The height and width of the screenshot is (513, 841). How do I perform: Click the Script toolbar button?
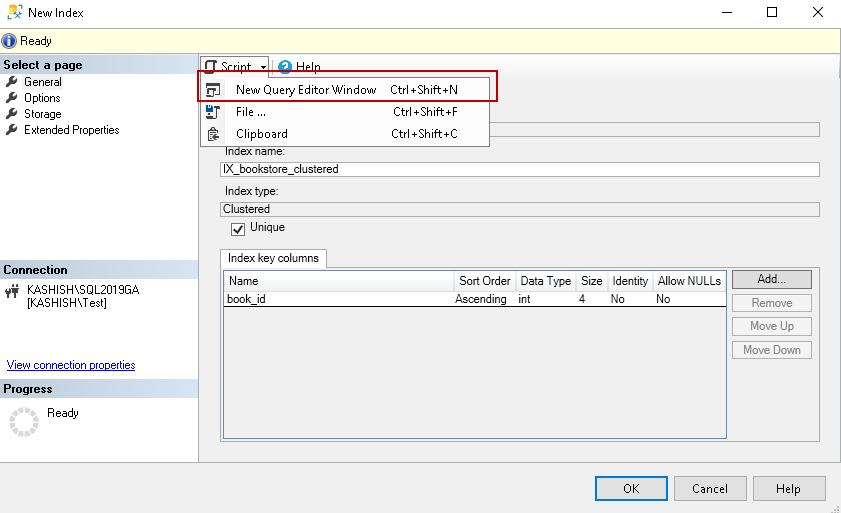235,67
